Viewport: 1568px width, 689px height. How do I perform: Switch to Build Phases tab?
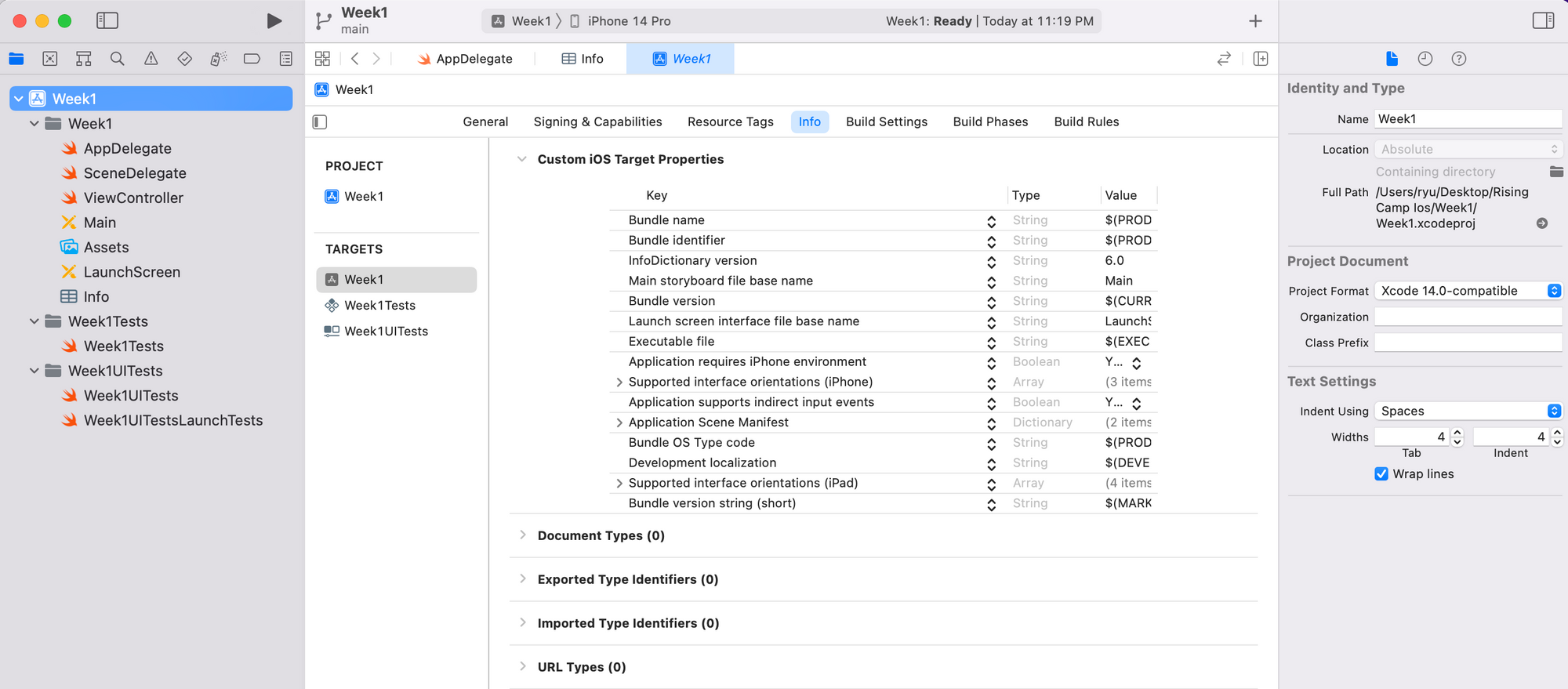coord(990,121)
